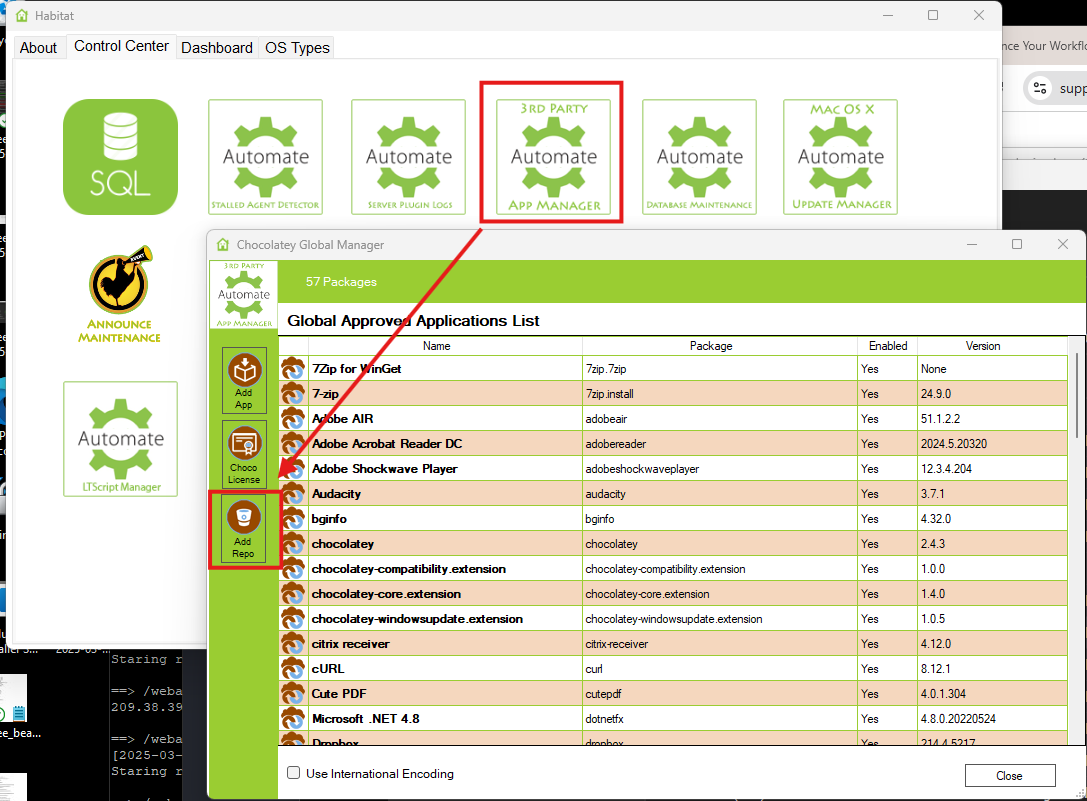Viewport: 1087px width, 801px height.
Task: Open the LTScript Manager
Action: click(x=120, y=440)
